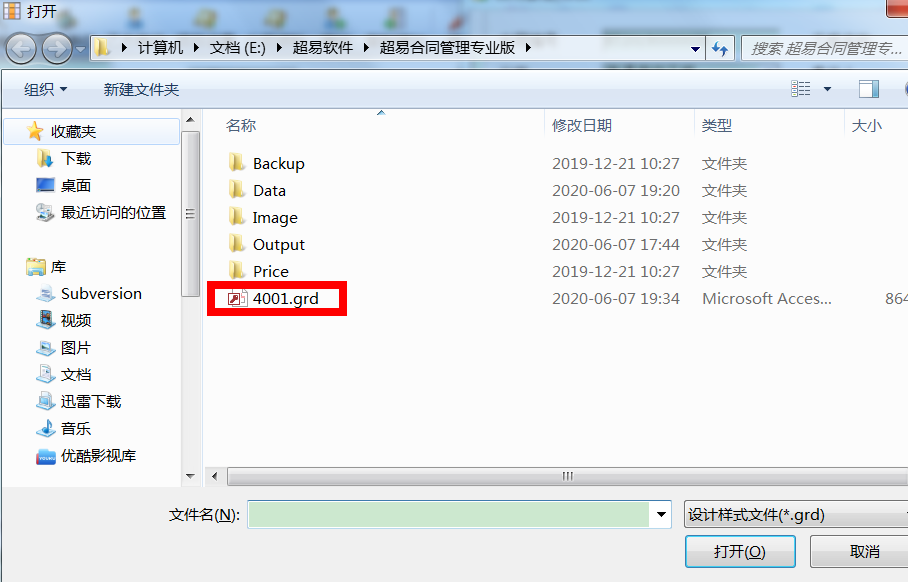Open the file type filter dropdown
The width and height of the screenshot is (908, 582).
click(x=796, y=514)
